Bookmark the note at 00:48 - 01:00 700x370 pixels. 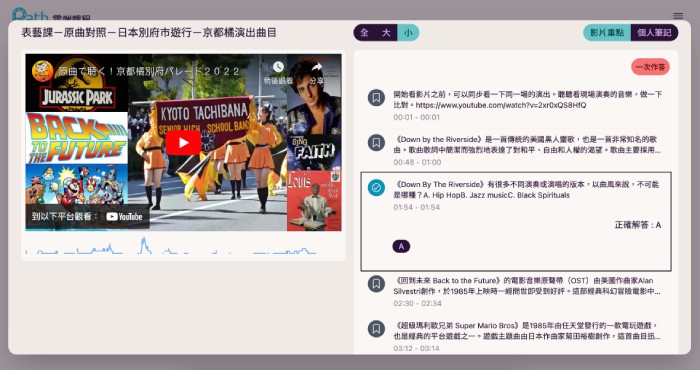tap(376, 143)
